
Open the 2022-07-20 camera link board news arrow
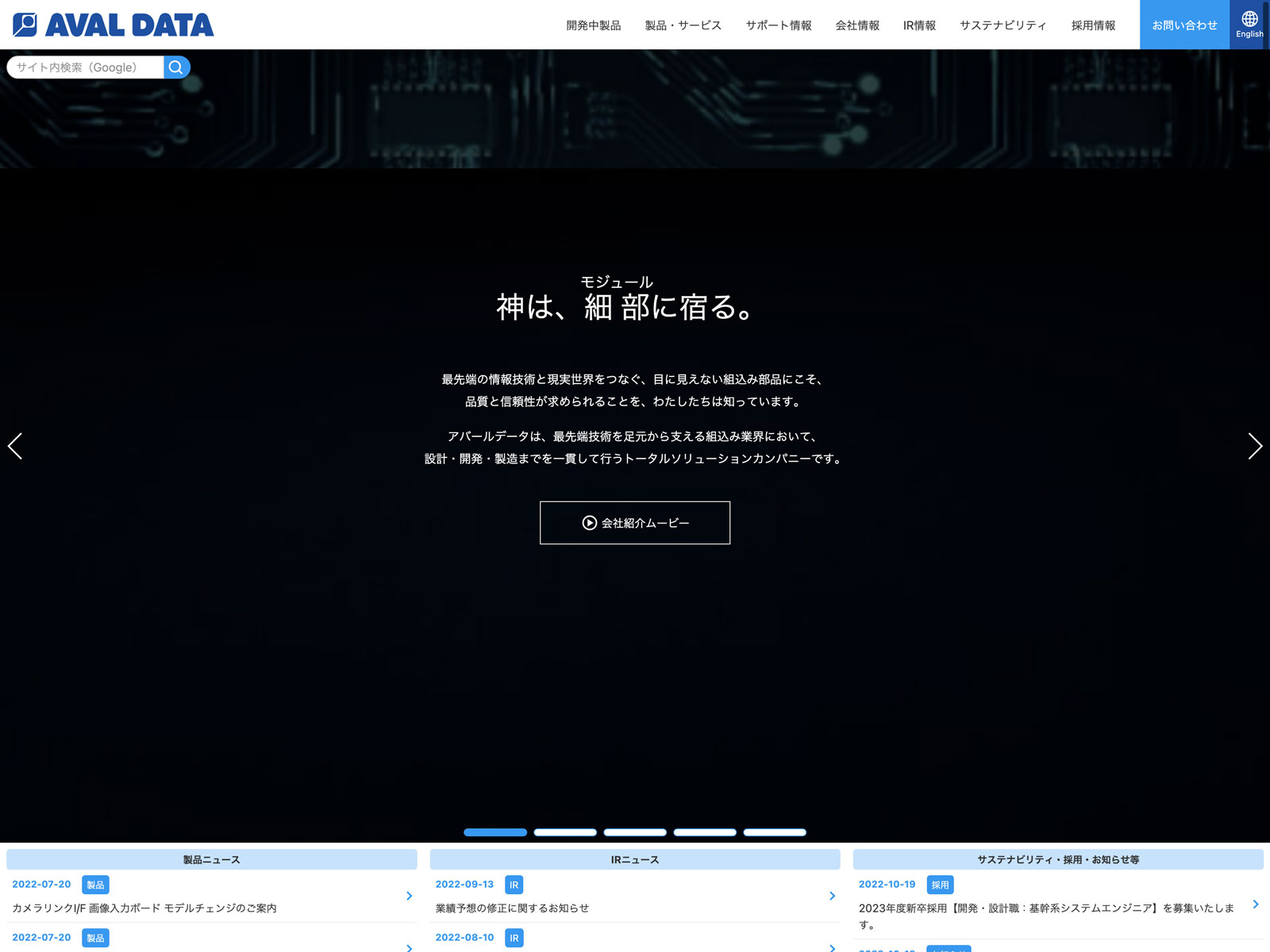click(x=409, y=896)
